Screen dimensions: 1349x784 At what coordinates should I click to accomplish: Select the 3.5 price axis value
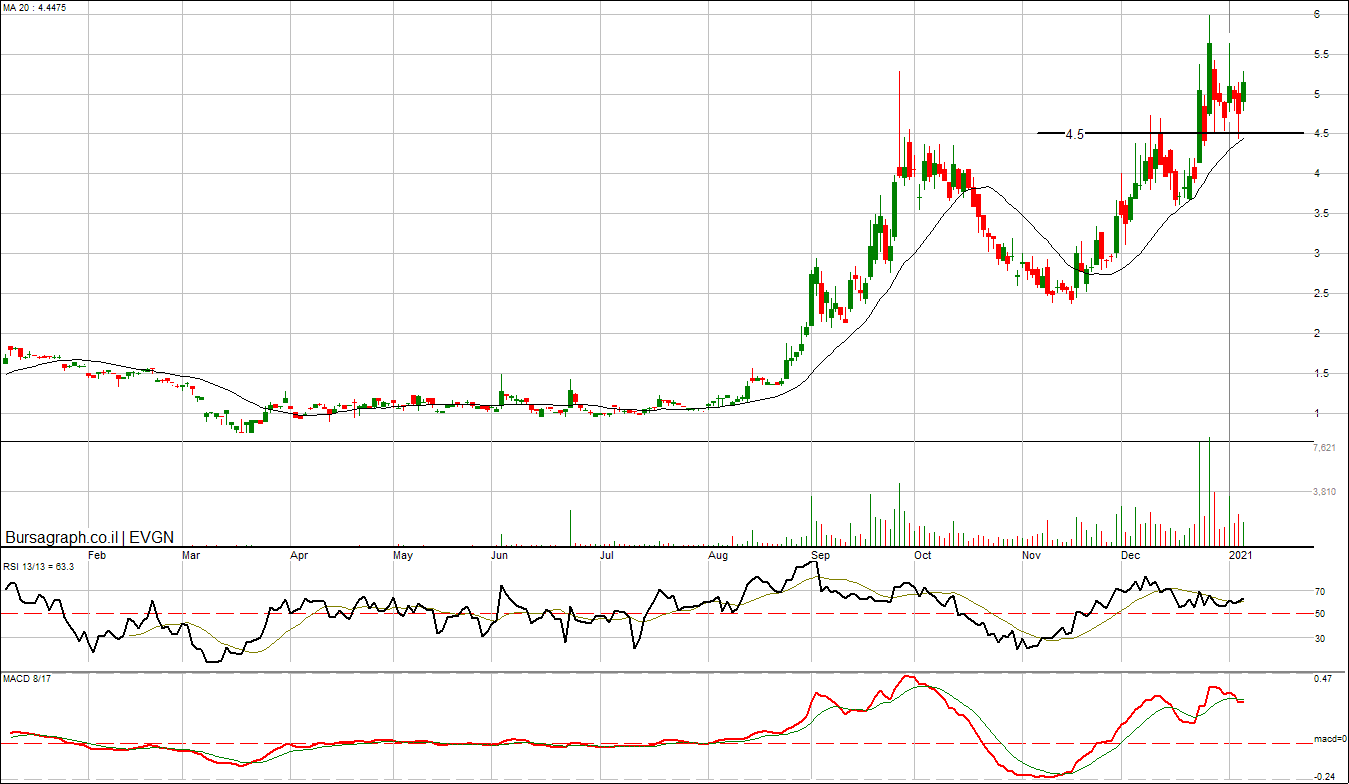point(1321,214)
